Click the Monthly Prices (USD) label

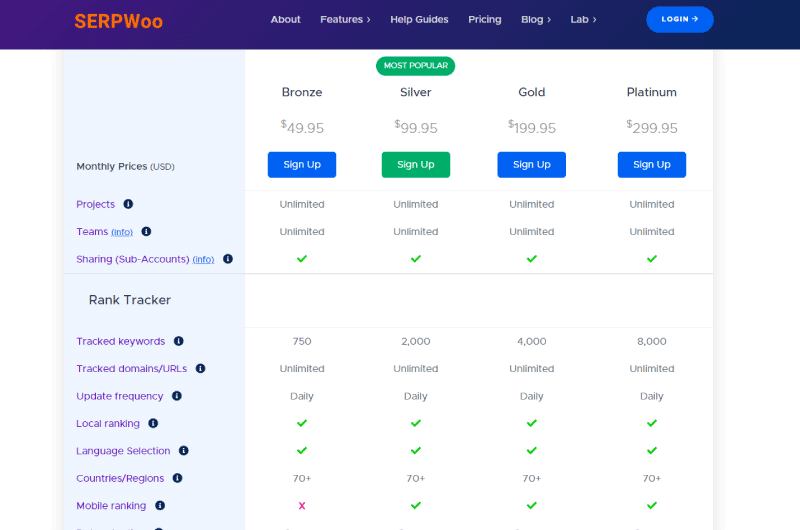click(126, 167)
